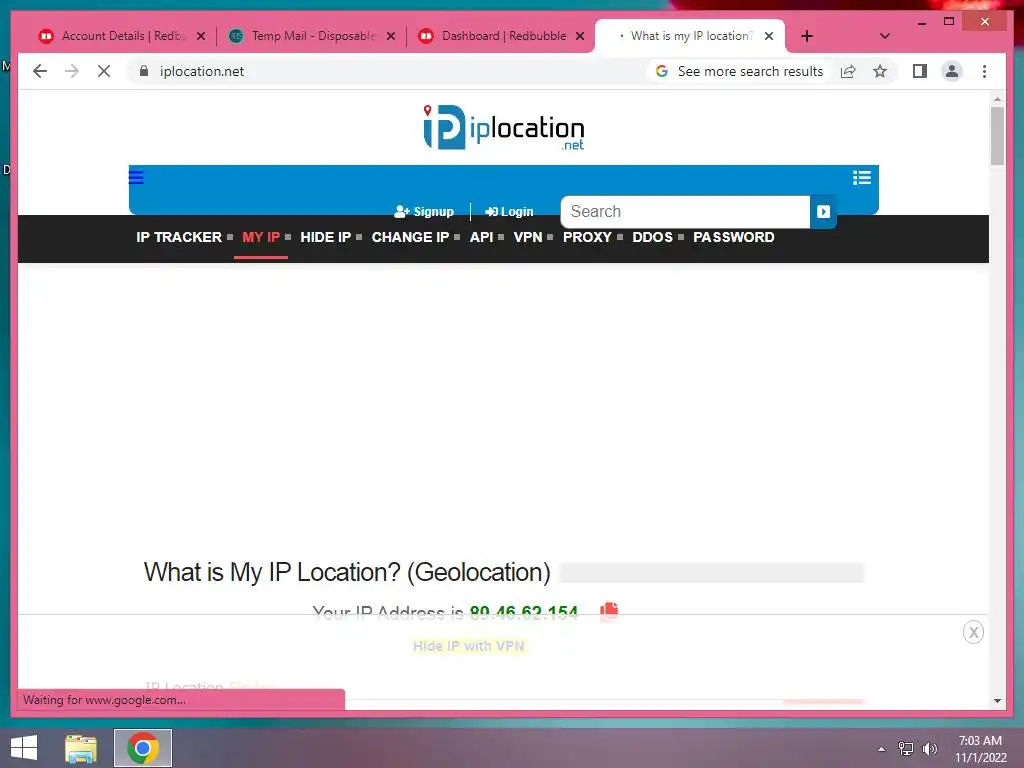Open the HIDE IP menu item
Viewport: 1024px width, 768px height.
(325, 237)
